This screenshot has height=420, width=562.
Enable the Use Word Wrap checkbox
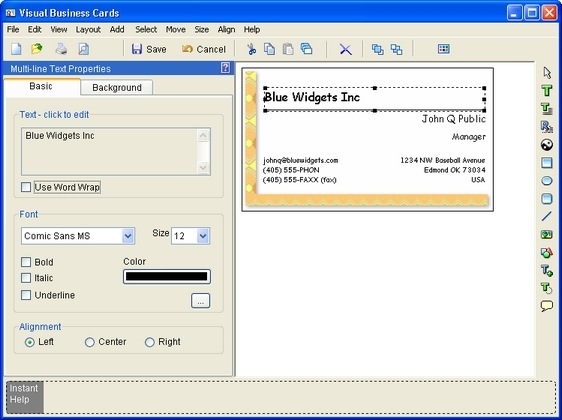[26, 187]
